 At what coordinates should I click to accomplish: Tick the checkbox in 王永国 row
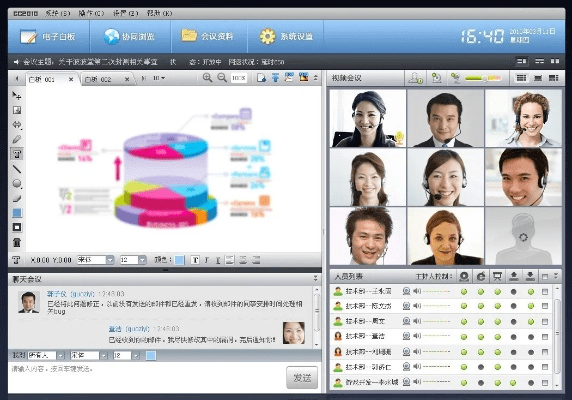545,292
